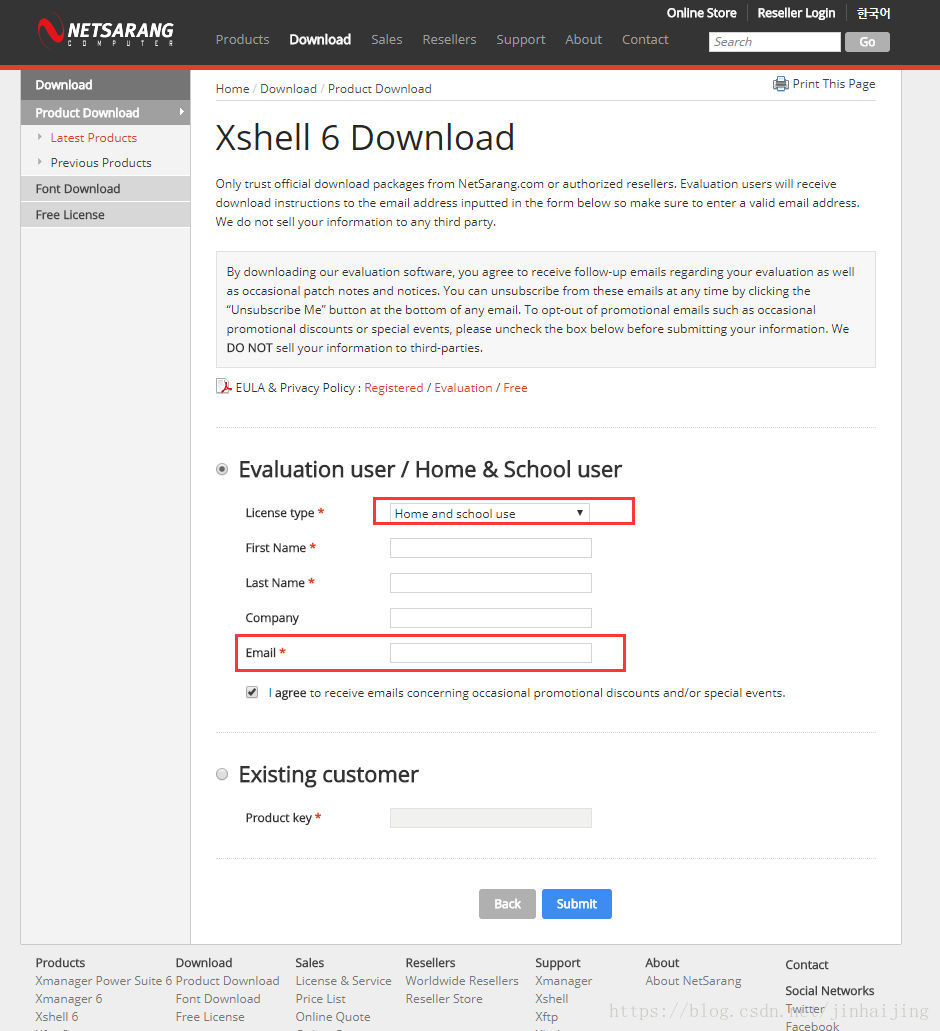
Task: Click the Download footer heading
Action: [204, 963]
